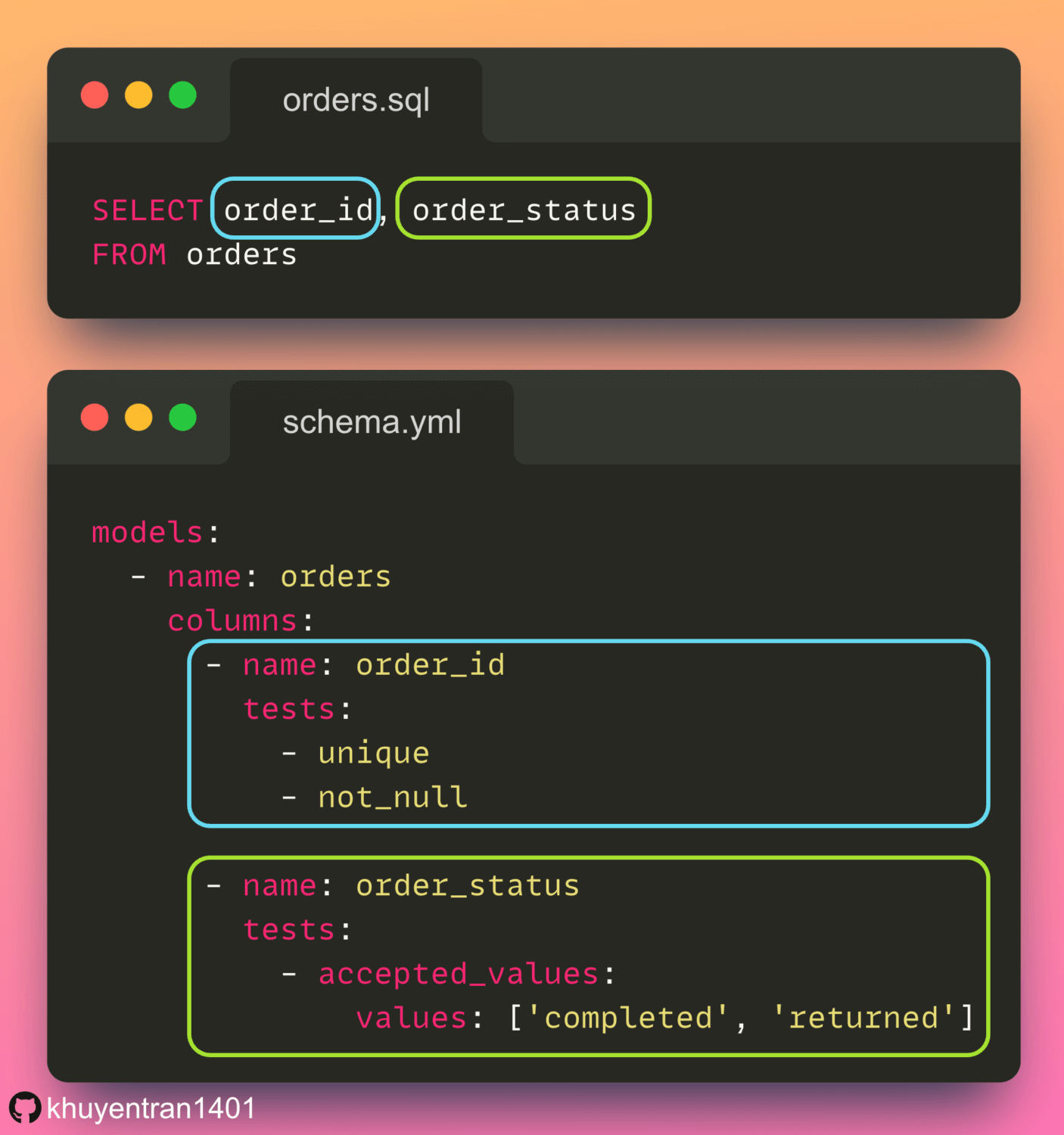Select the orders.sql tab
This screenshot has width=1064, height=1135.
click(x=356, y=100)
